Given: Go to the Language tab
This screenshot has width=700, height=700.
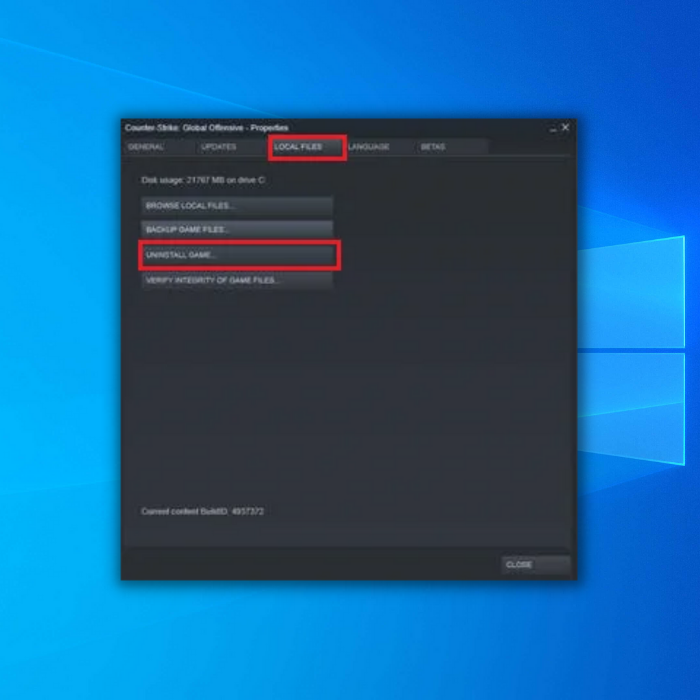Looking at the screenshot, I should [x=380, y=147].
